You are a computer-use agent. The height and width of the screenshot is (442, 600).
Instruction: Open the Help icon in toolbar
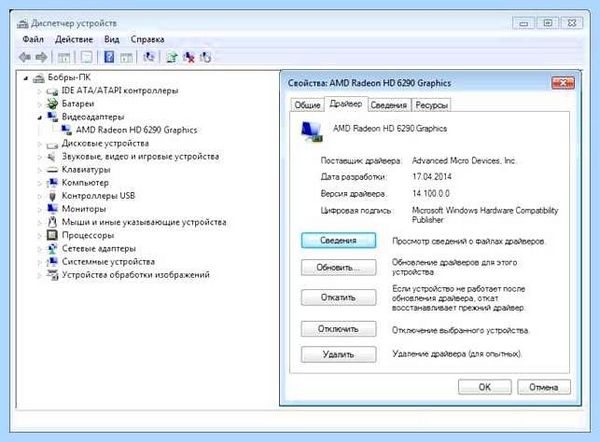point(109,57)
